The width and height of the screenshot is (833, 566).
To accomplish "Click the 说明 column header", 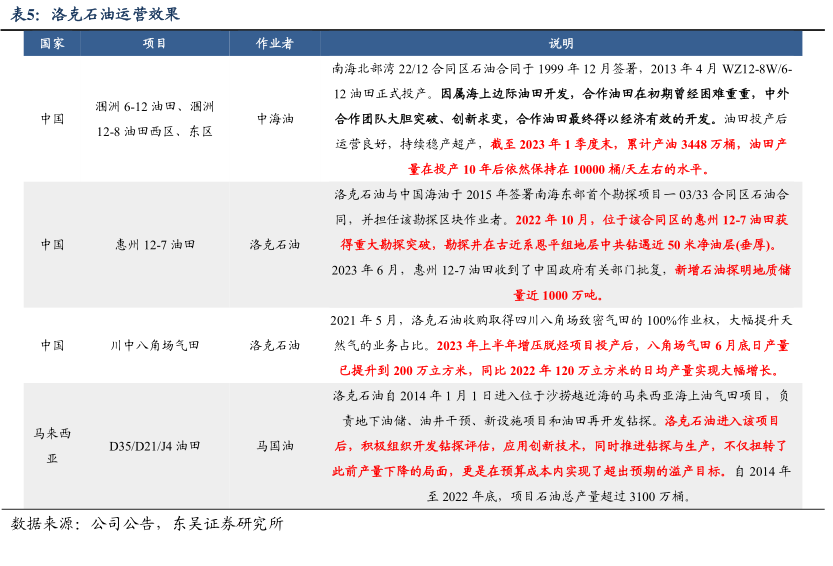I will pyautogui.click(x=561, y=44).
